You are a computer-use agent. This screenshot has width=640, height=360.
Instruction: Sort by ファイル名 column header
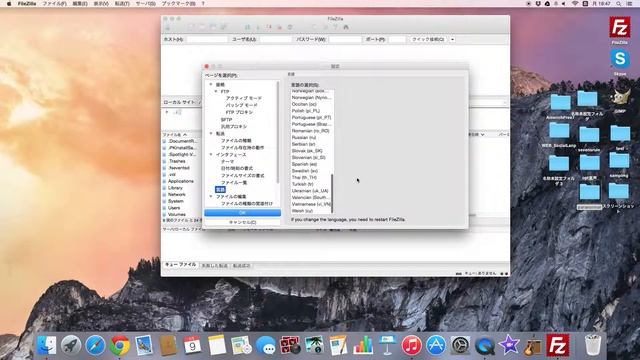(175, 134)
